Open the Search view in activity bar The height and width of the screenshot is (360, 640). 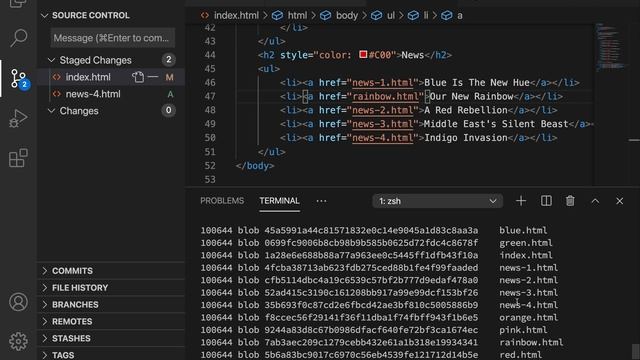(x=18, y=38)
